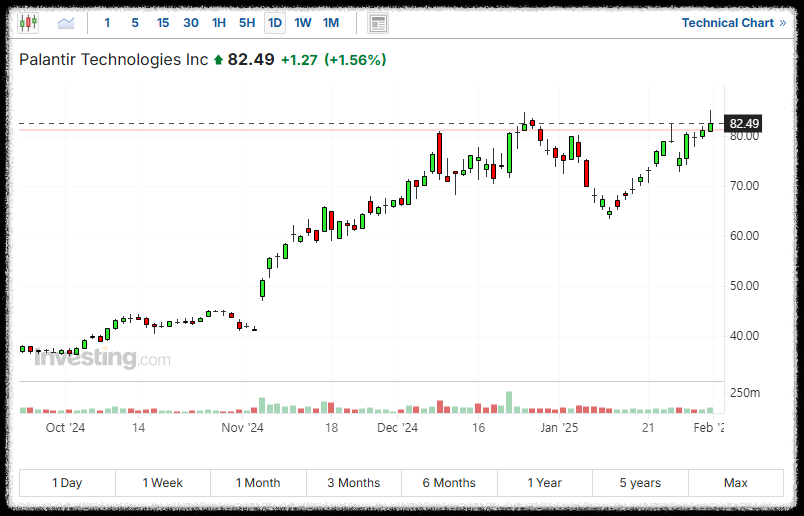
Task: Switch to the area chart type icon
Action: [x=66, y=23]
